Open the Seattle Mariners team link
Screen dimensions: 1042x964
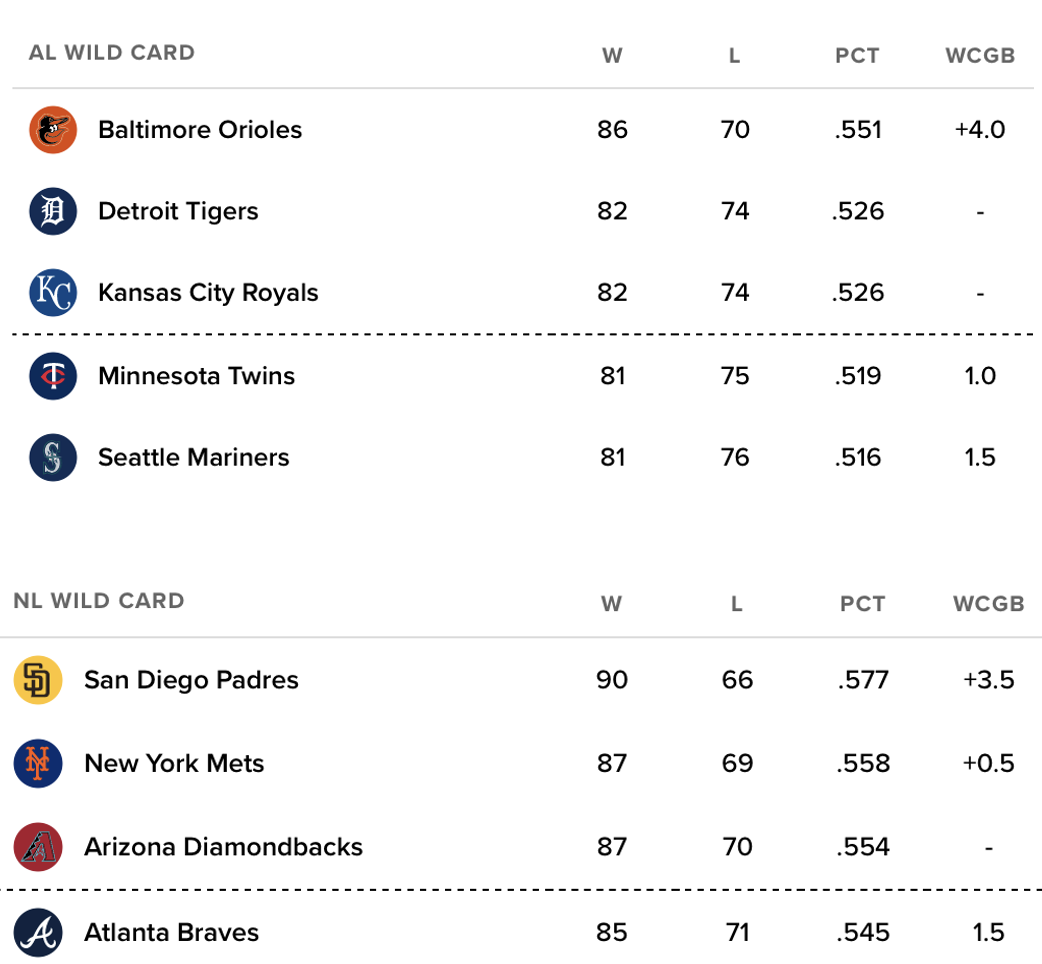(x=194, y=458)
